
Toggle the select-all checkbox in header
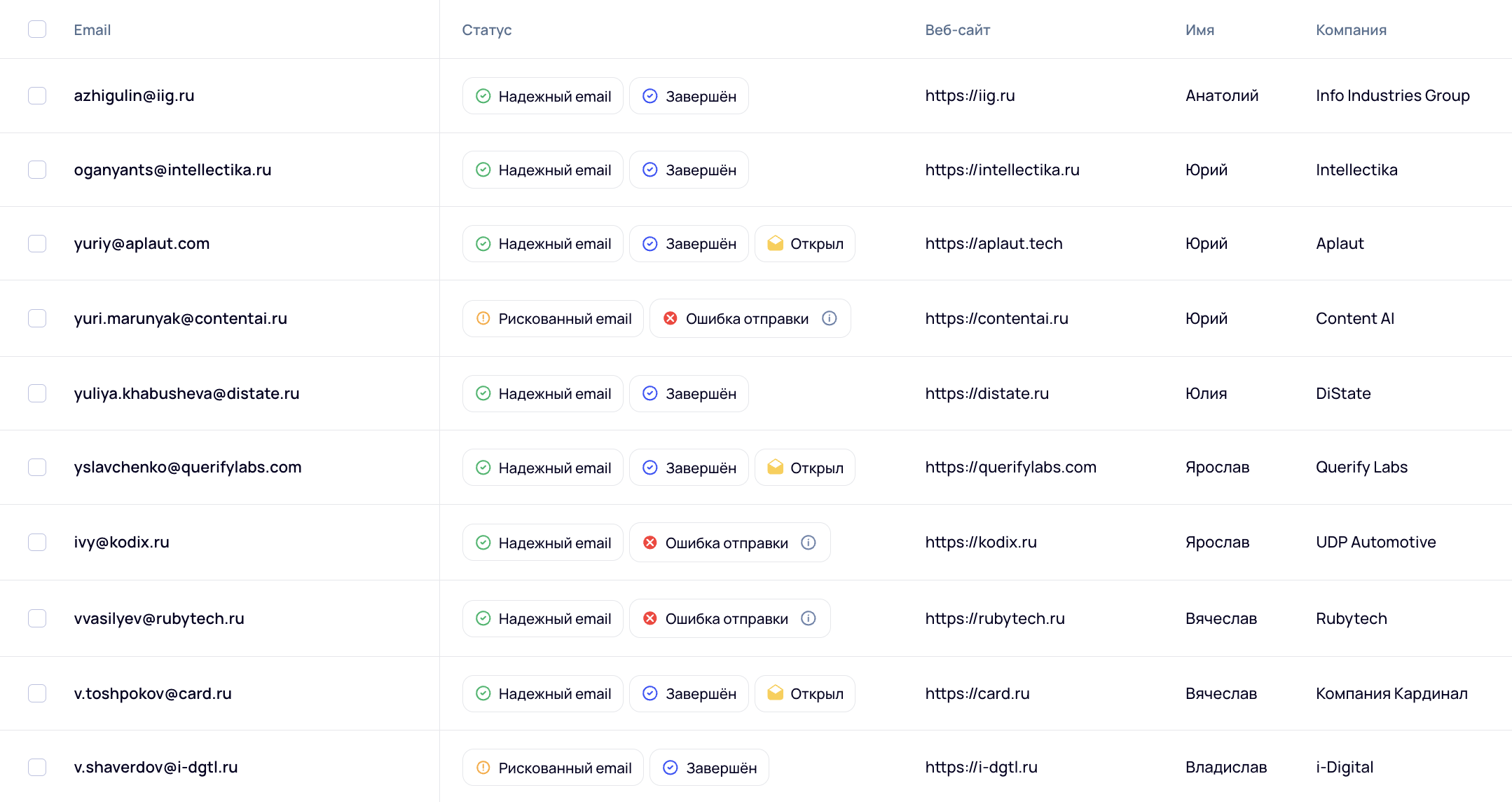(x=37, y=29)
